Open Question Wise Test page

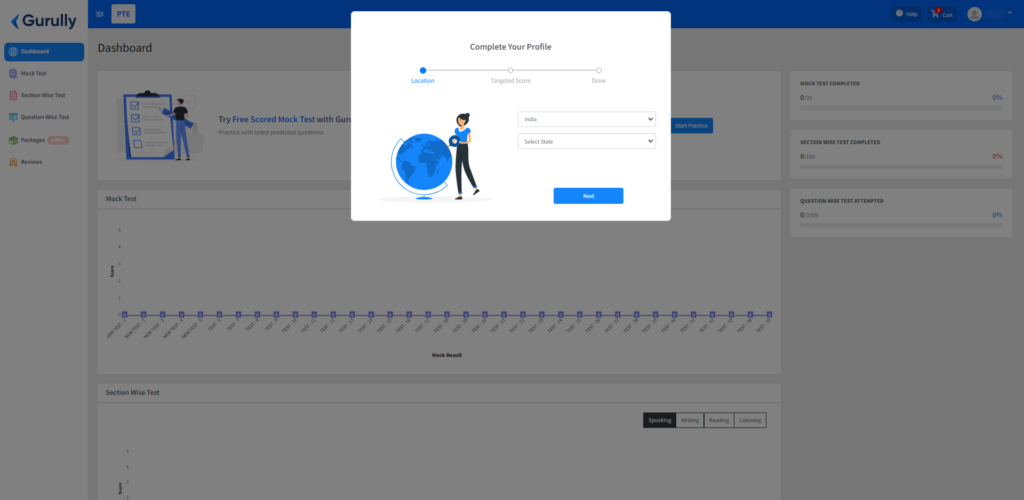tap(44, 117)
